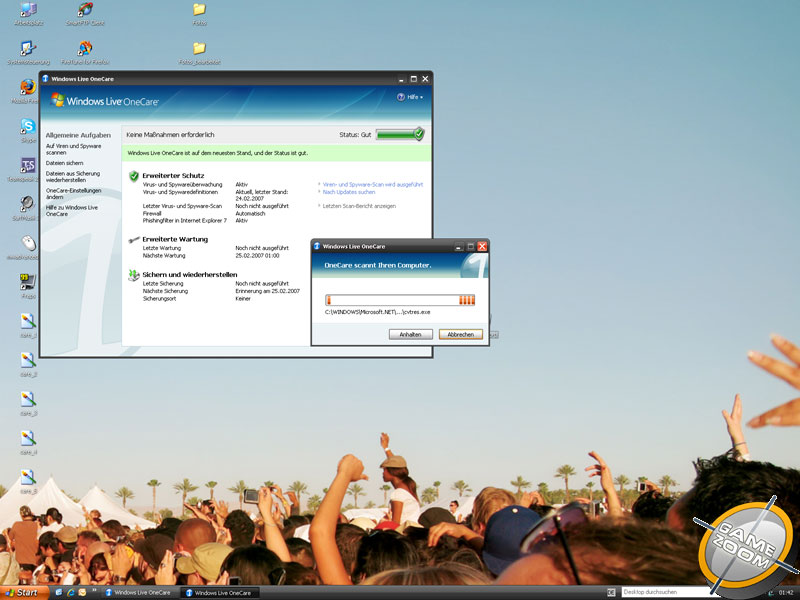800x600 pixels.
Task: Open the Start menu
Action: coord(23,592)
